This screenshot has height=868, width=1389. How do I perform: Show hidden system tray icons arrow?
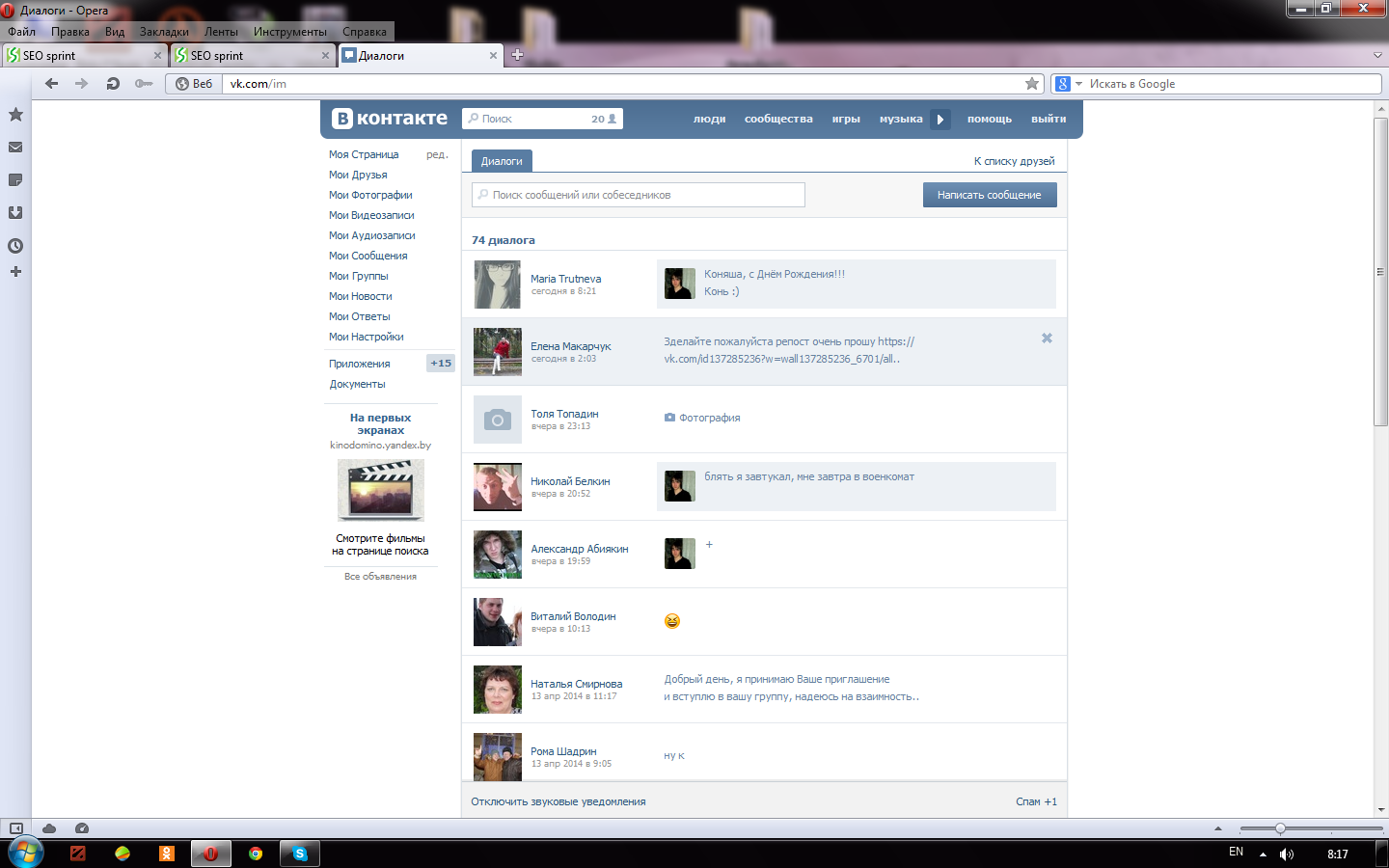click(1263, 854)
